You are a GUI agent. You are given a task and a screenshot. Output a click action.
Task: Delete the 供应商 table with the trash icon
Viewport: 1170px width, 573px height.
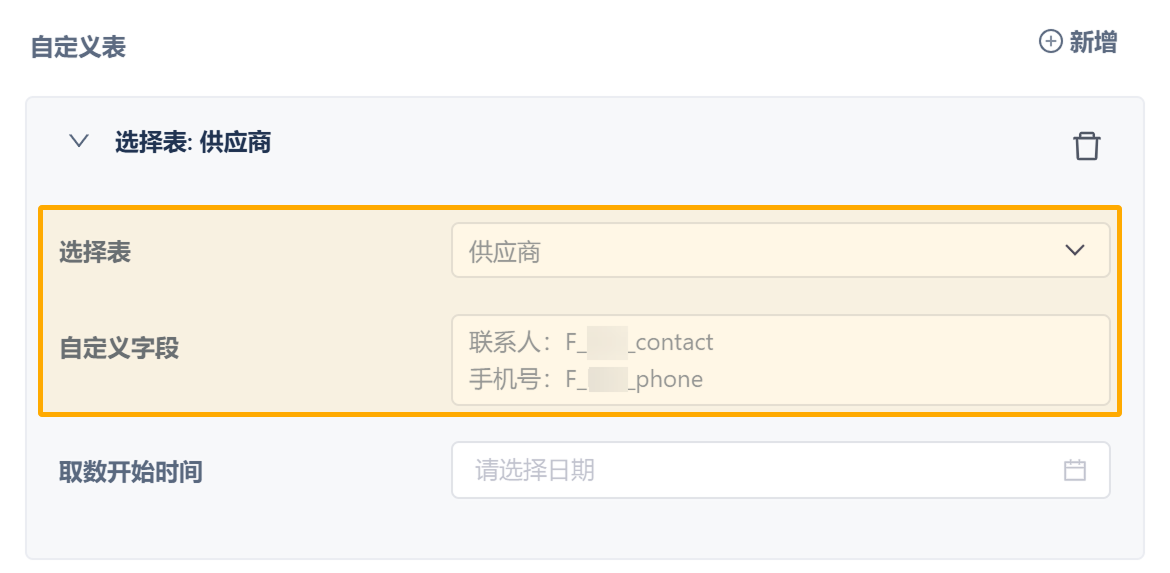(x=1086, y=146)
